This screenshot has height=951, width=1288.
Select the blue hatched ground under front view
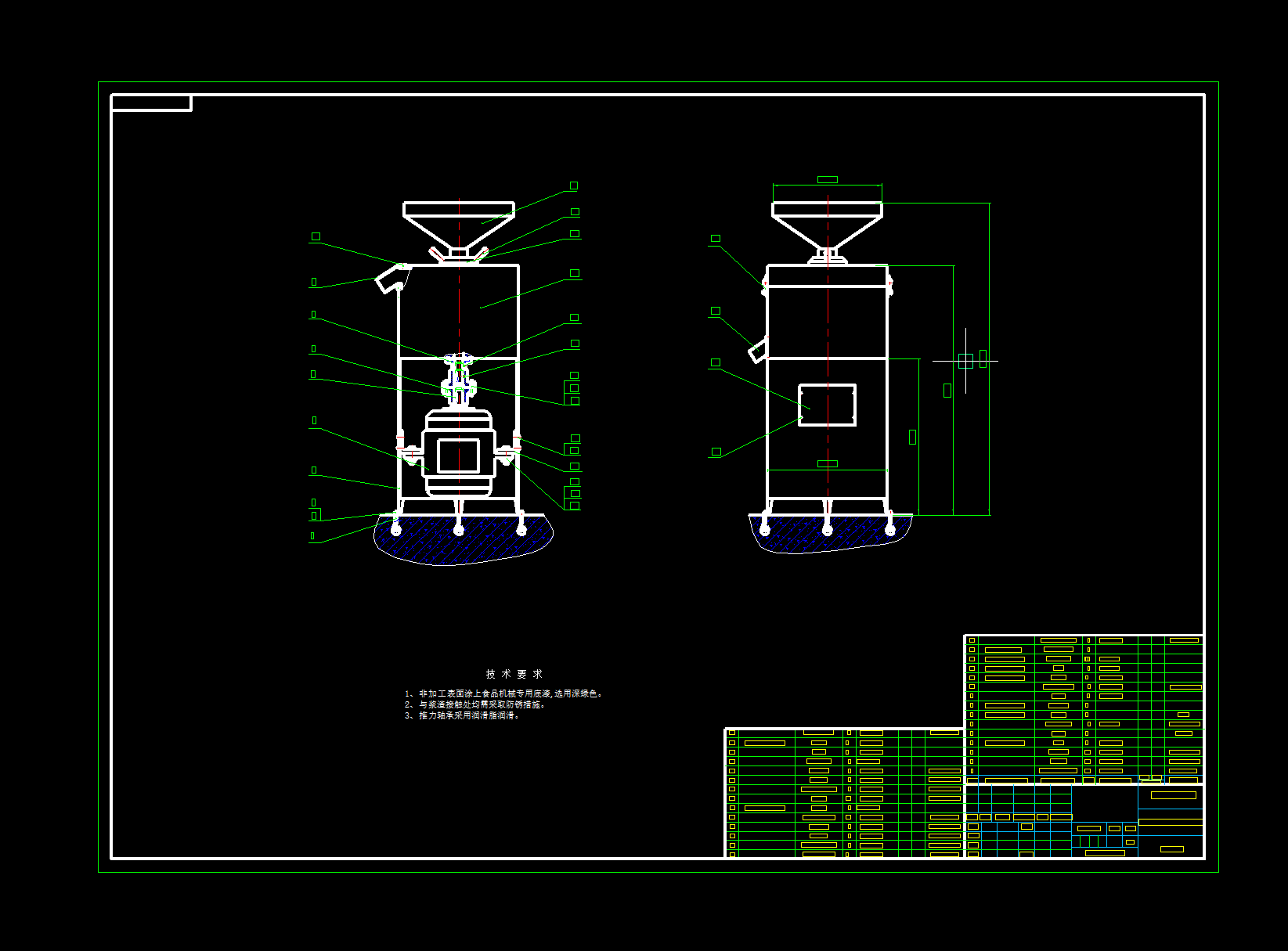[462, 540]
